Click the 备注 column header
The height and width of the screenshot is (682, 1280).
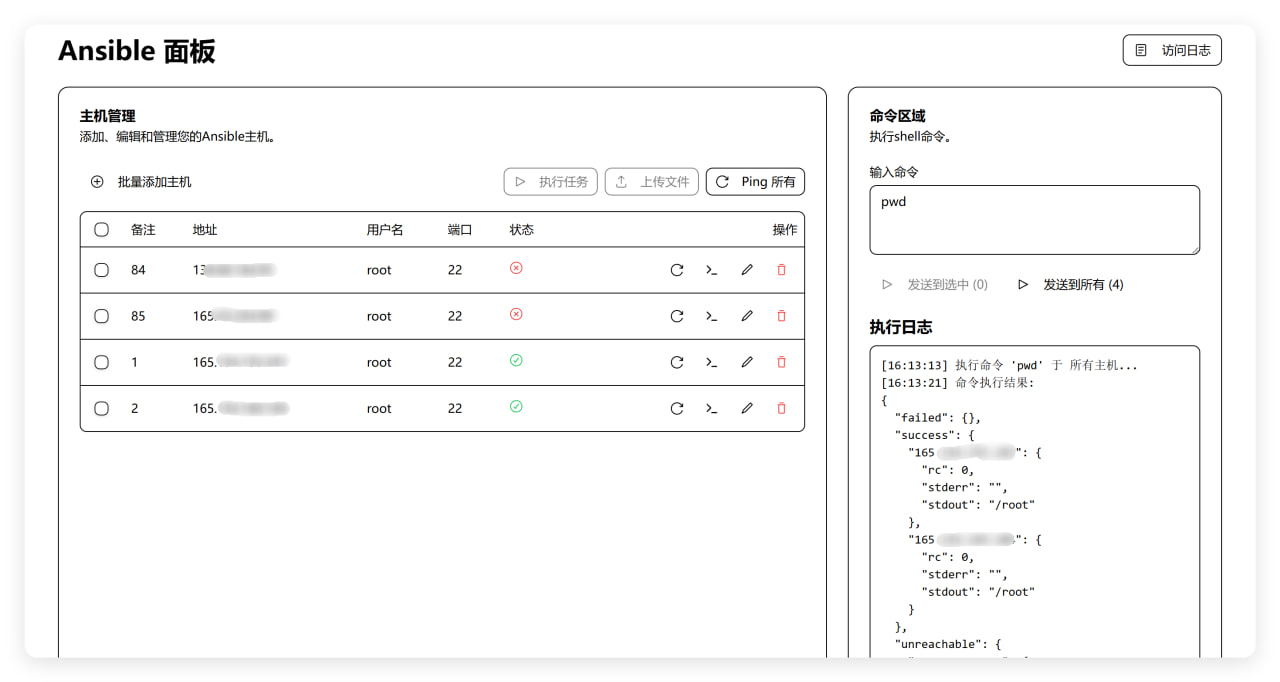[x=143, y=230]
